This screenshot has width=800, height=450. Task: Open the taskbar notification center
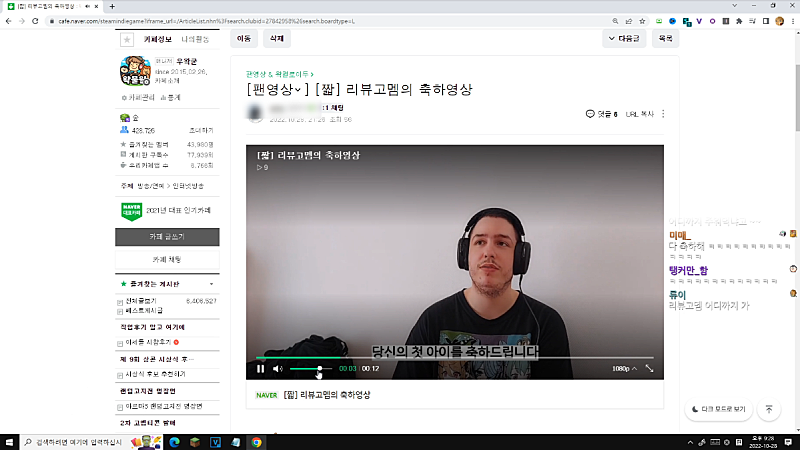[x=788, y=442]
